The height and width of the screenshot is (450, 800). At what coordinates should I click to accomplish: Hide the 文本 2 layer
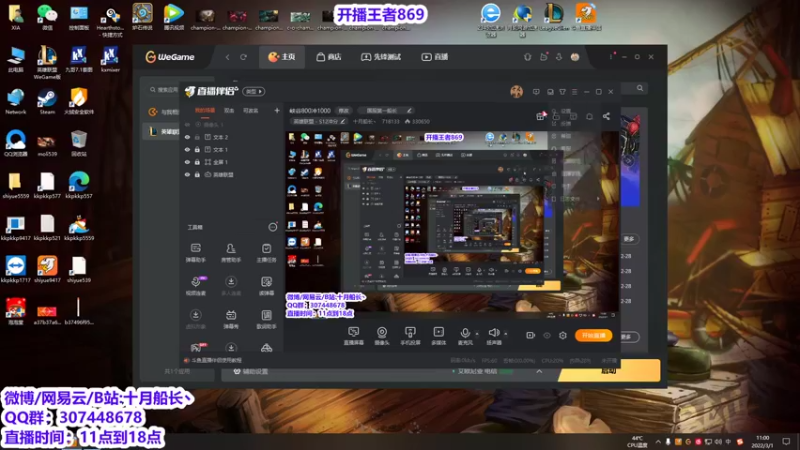(x=187, y=137)
